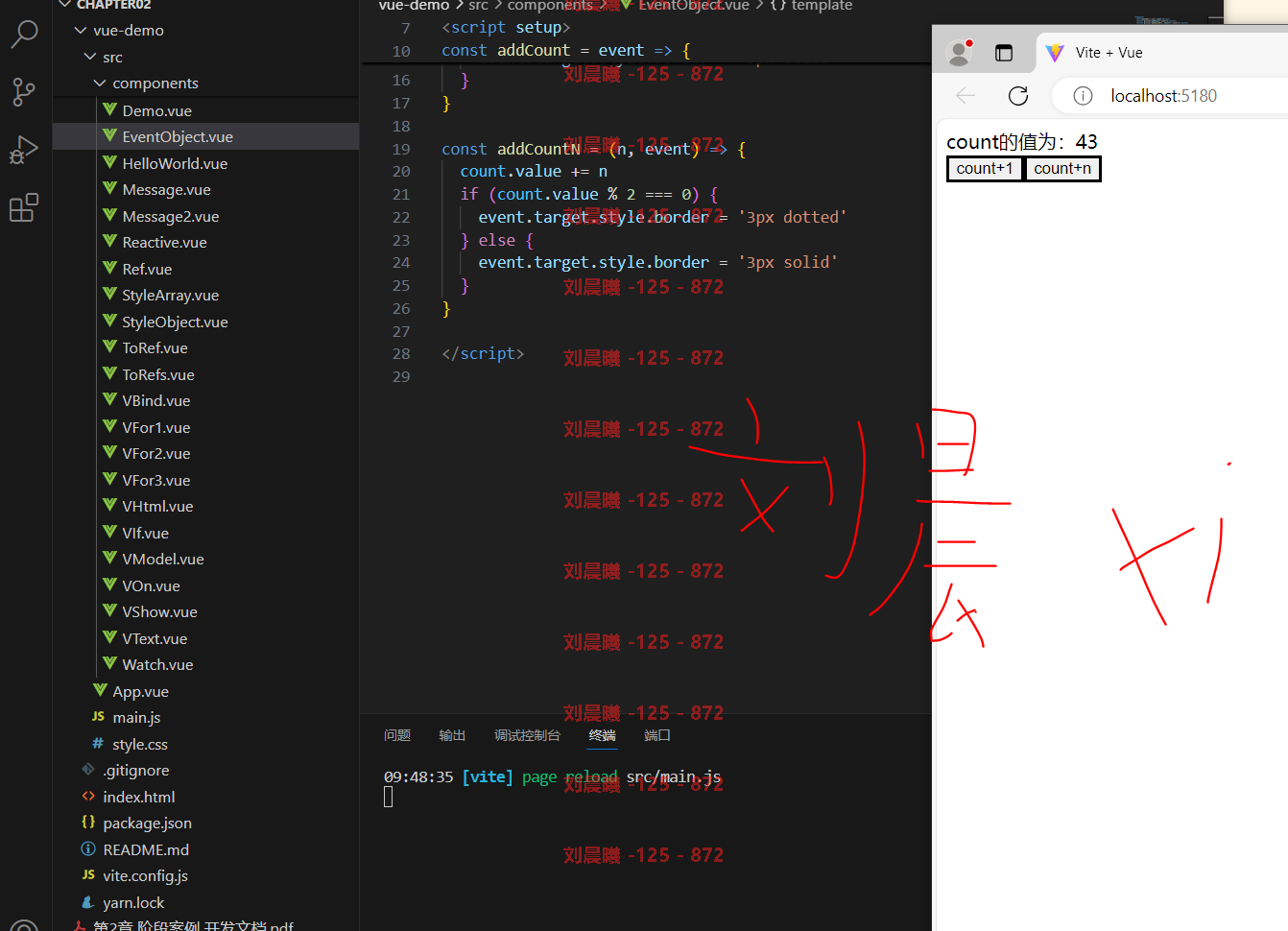Click git icon beside .gitignore

point(88,770)
